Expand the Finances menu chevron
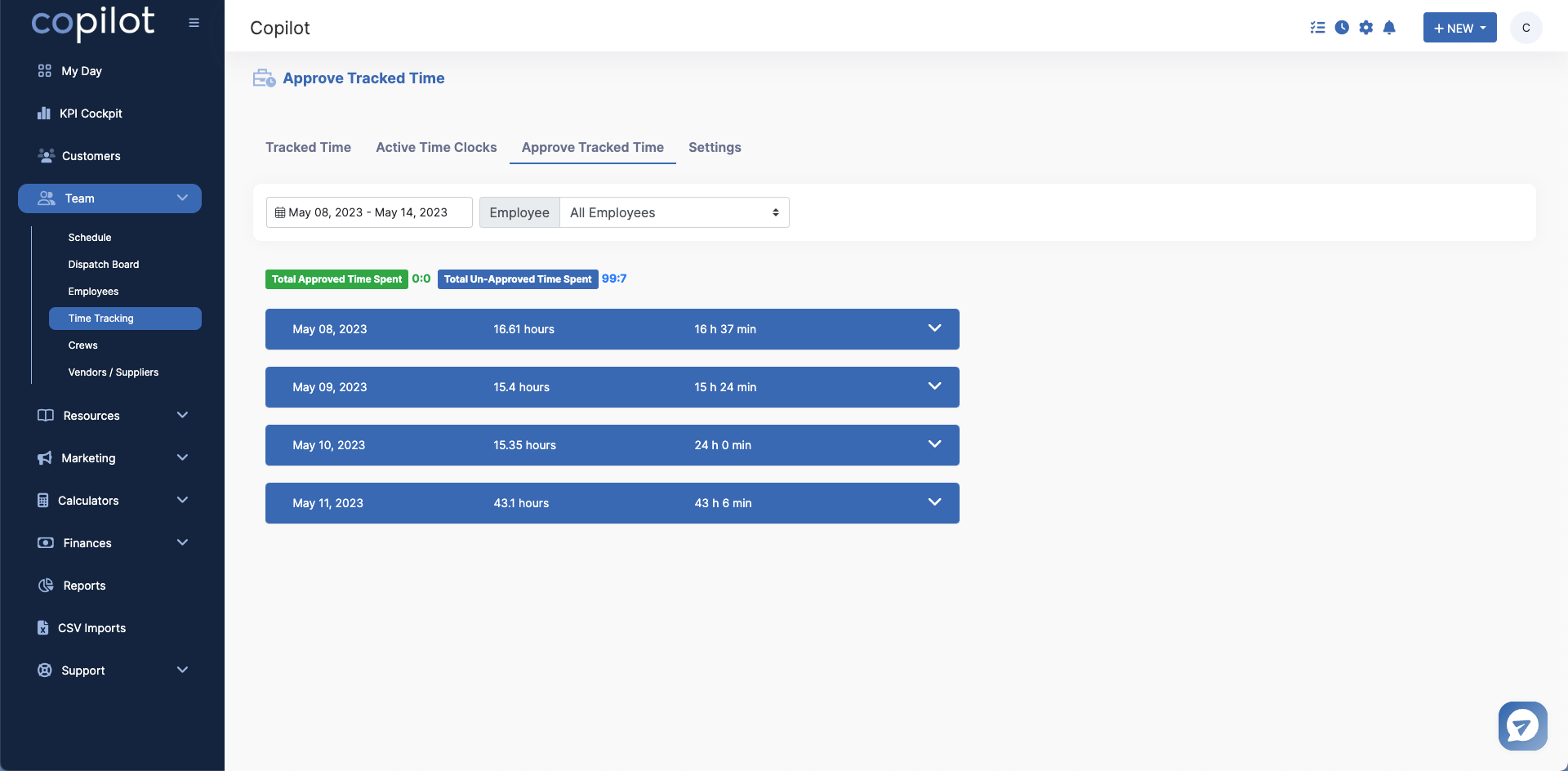Image resolution: width=1568 pixels, height=771 pixels. [182, 542]
